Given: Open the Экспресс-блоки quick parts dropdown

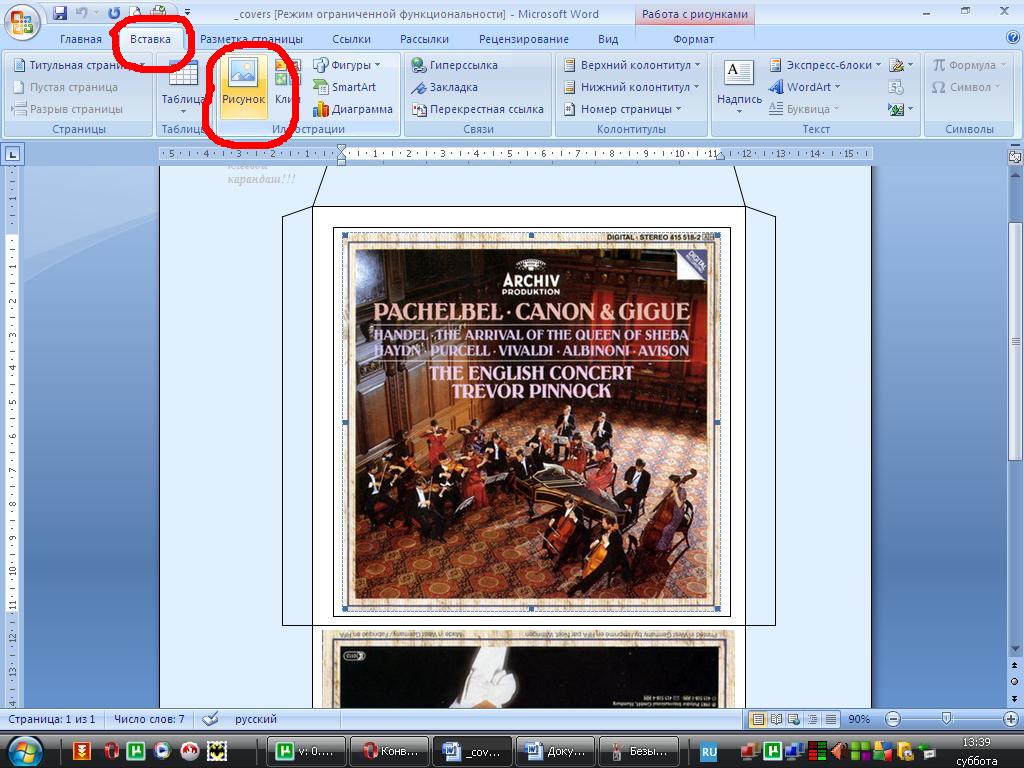Looking at the screenshot, I should pos(825,65).
